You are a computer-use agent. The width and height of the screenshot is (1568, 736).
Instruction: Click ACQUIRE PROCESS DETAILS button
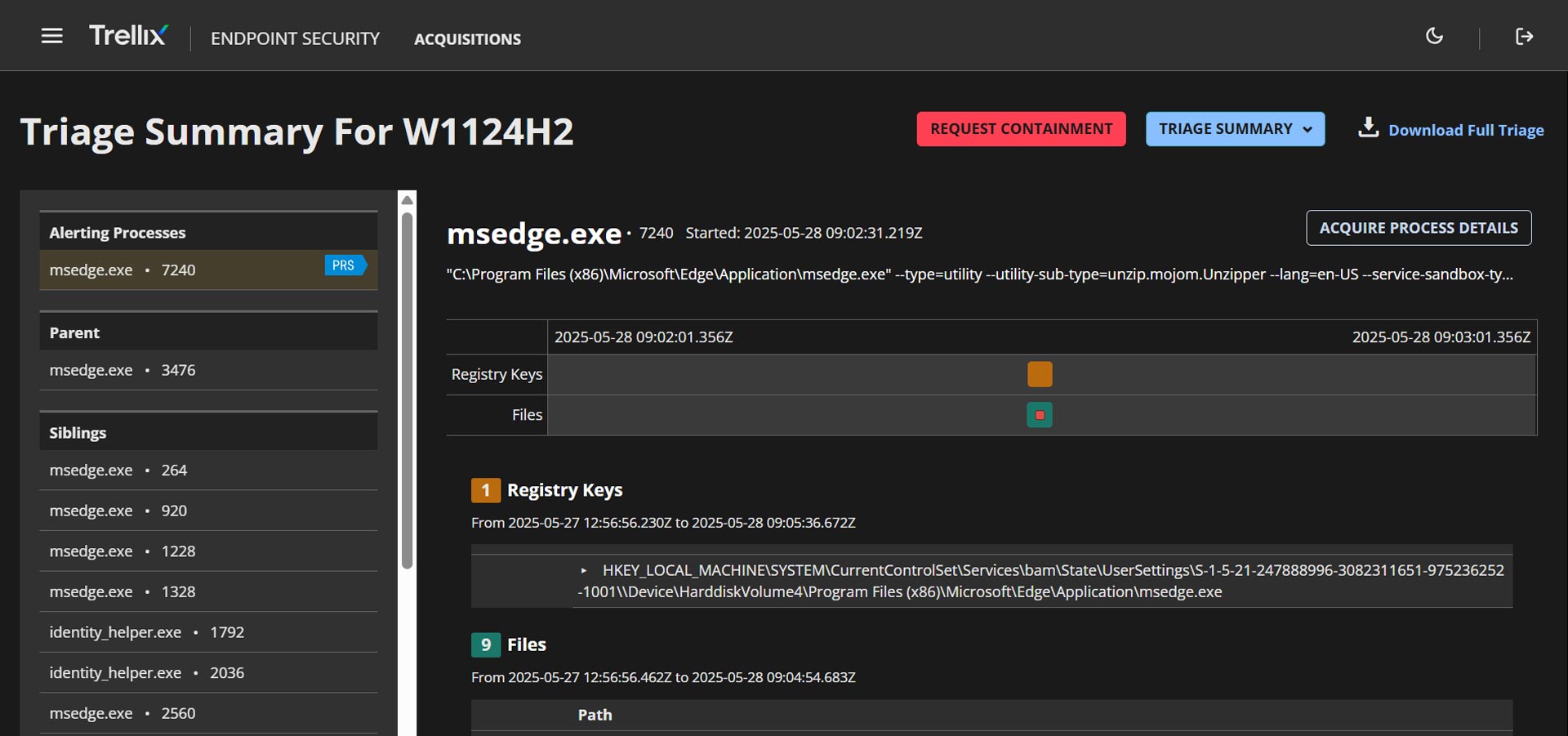1419,228
